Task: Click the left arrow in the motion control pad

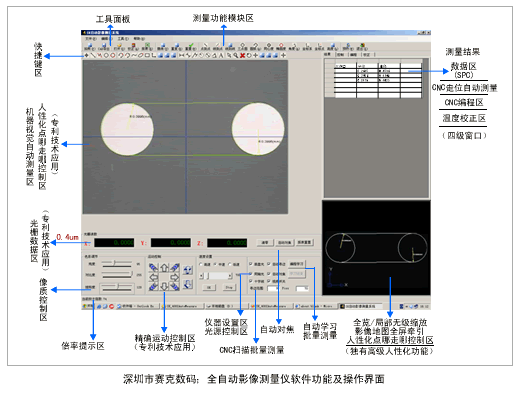Action: pyautogui.click(x=154, y=277)
